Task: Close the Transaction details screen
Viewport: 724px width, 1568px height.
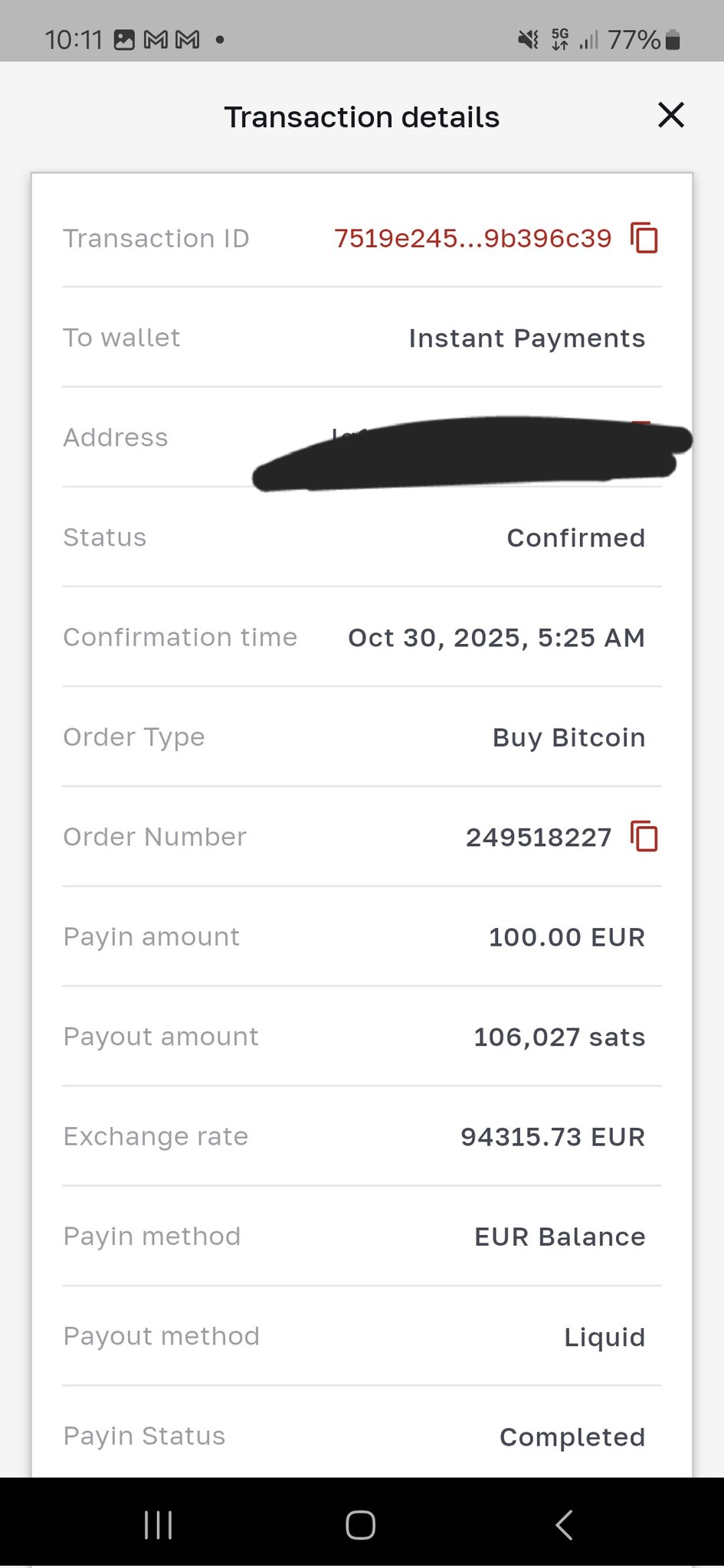Action: [670, 116]
